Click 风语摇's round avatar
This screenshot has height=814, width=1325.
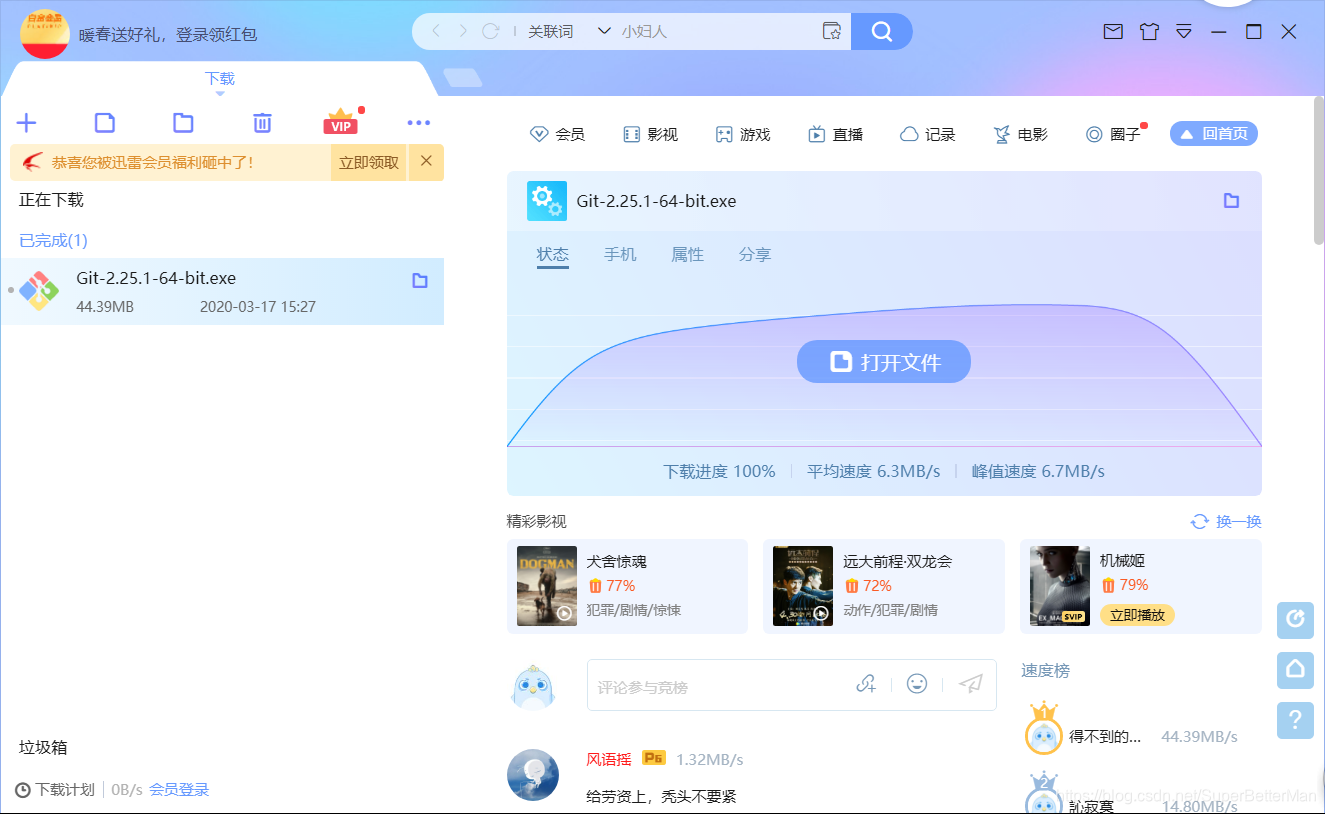tap(533, 775)
